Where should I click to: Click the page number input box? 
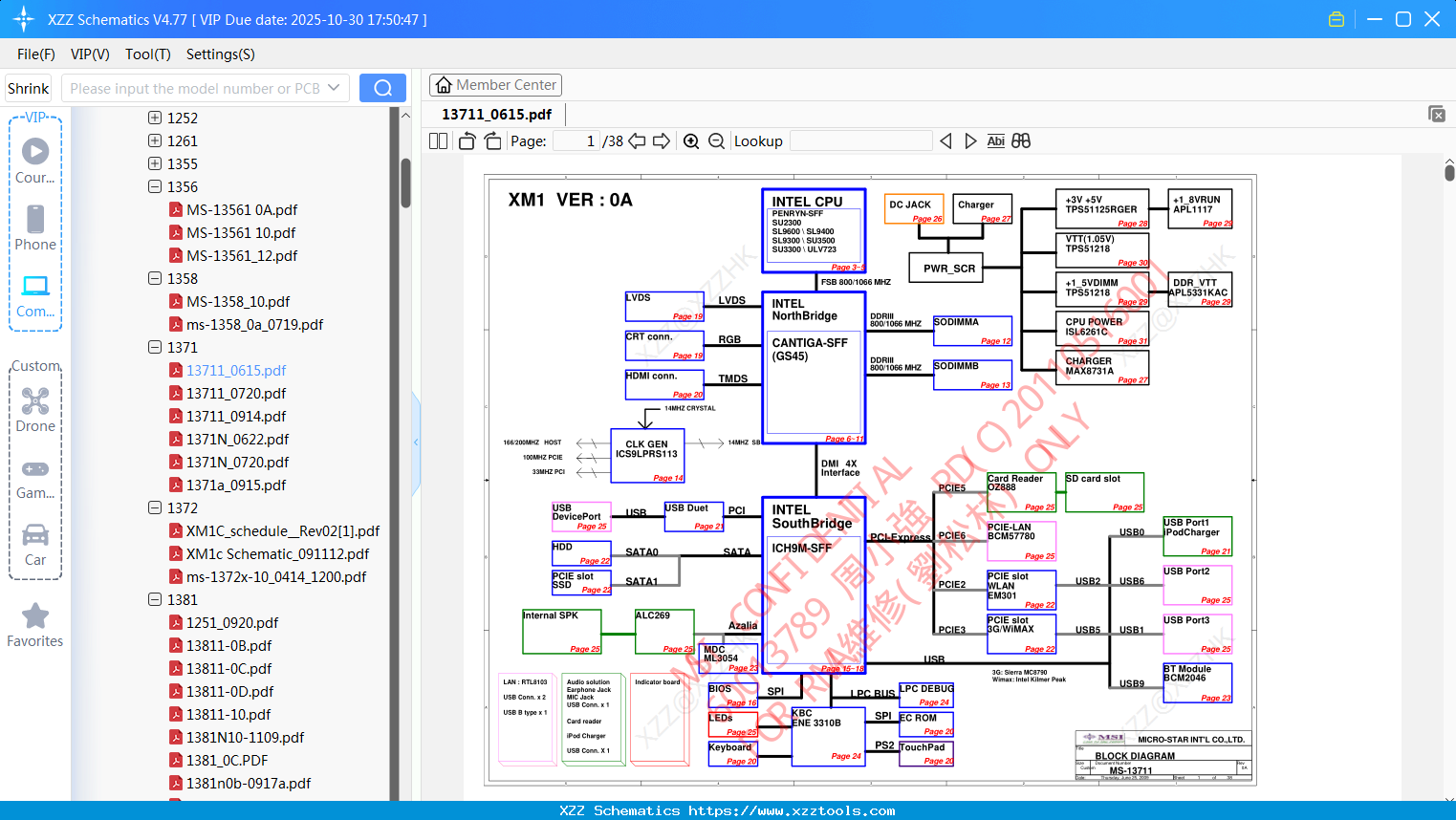[576, 140]
